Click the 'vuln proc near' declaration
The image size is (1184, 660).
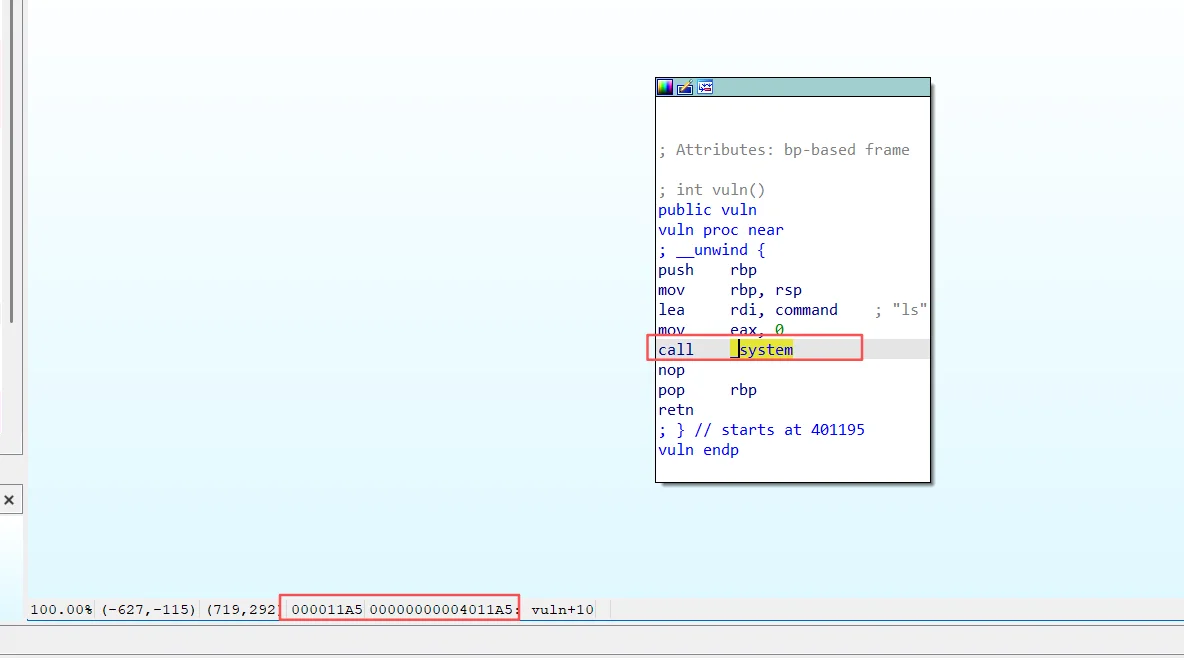pos(720,230)
